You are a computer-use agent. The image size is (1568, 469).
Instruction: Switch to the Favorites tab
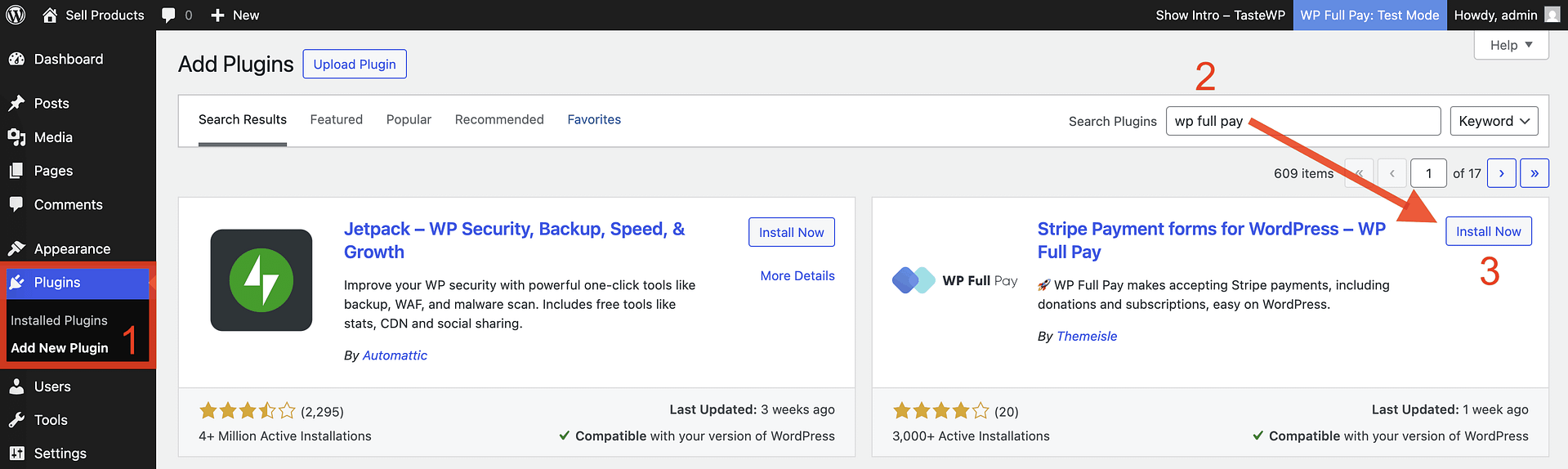tap(594, 120)
